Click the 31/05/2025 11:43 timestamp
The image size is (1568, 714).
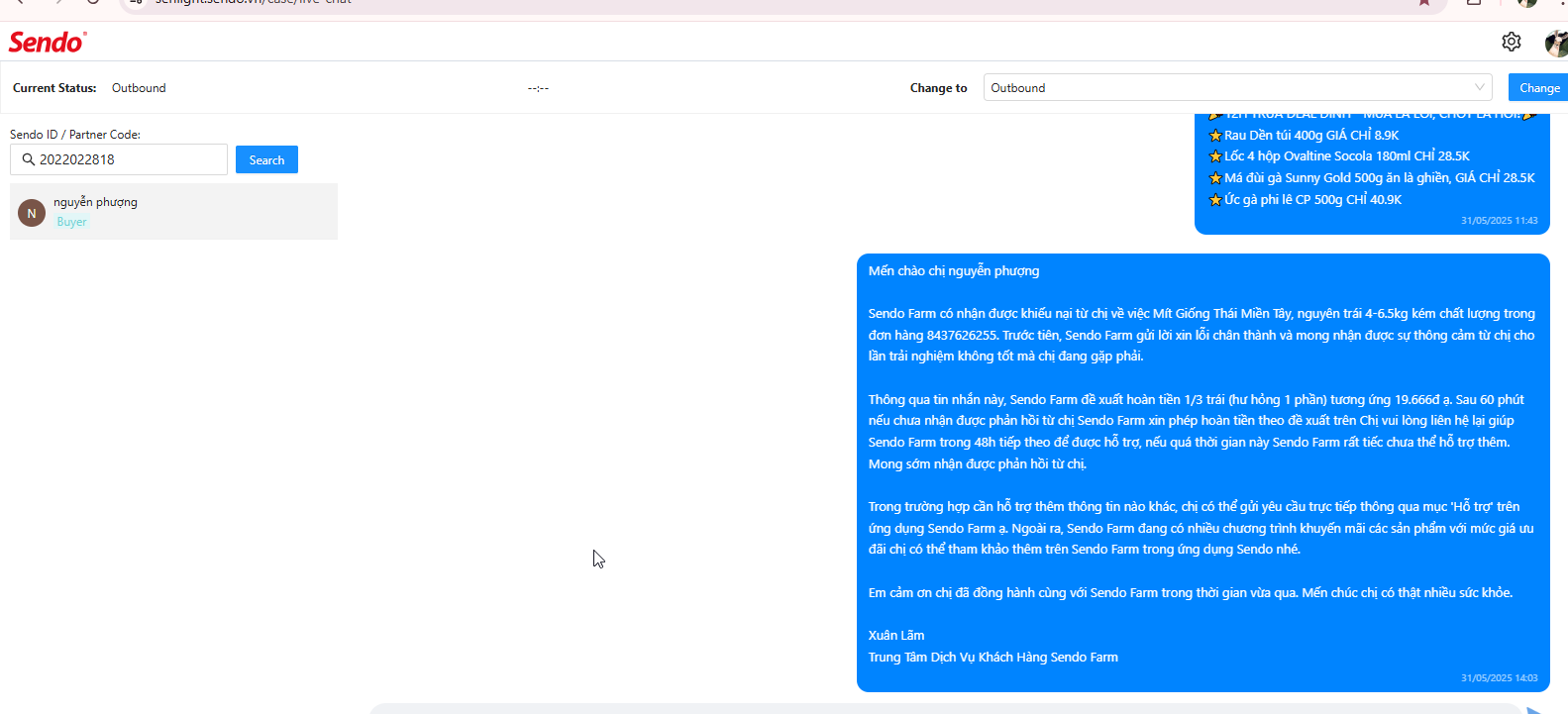1500,221
